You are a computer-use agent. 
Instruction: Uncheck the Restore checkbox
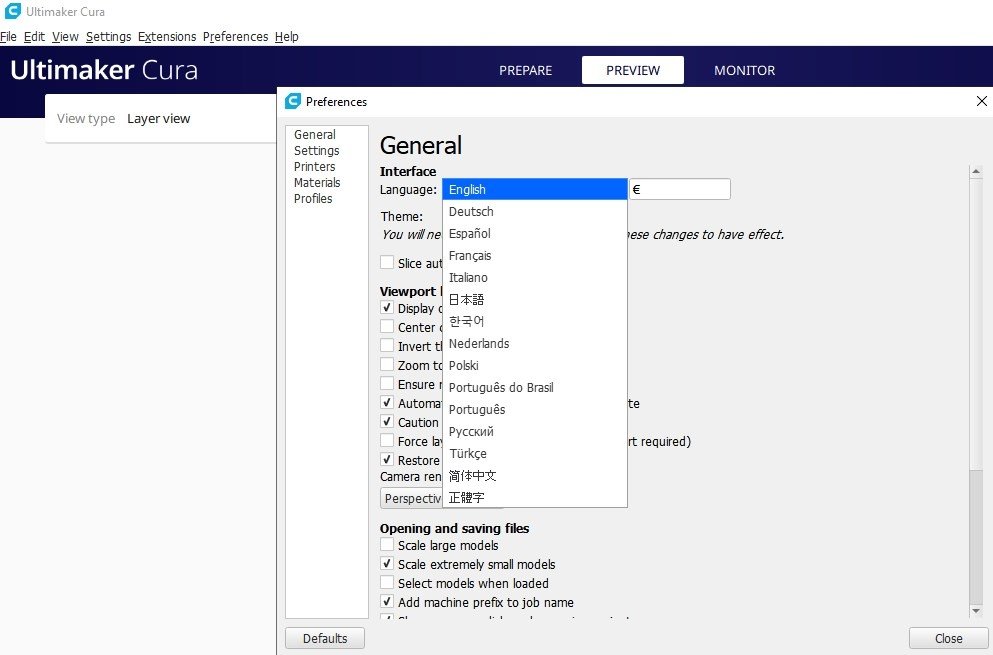[x=387, y=460]
